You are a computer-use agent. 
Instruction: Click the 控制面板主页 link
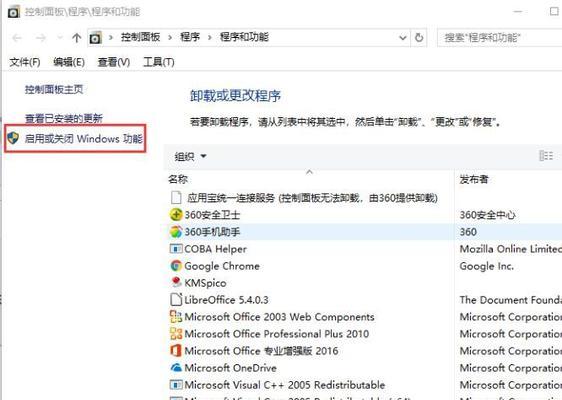pos(54,89)
